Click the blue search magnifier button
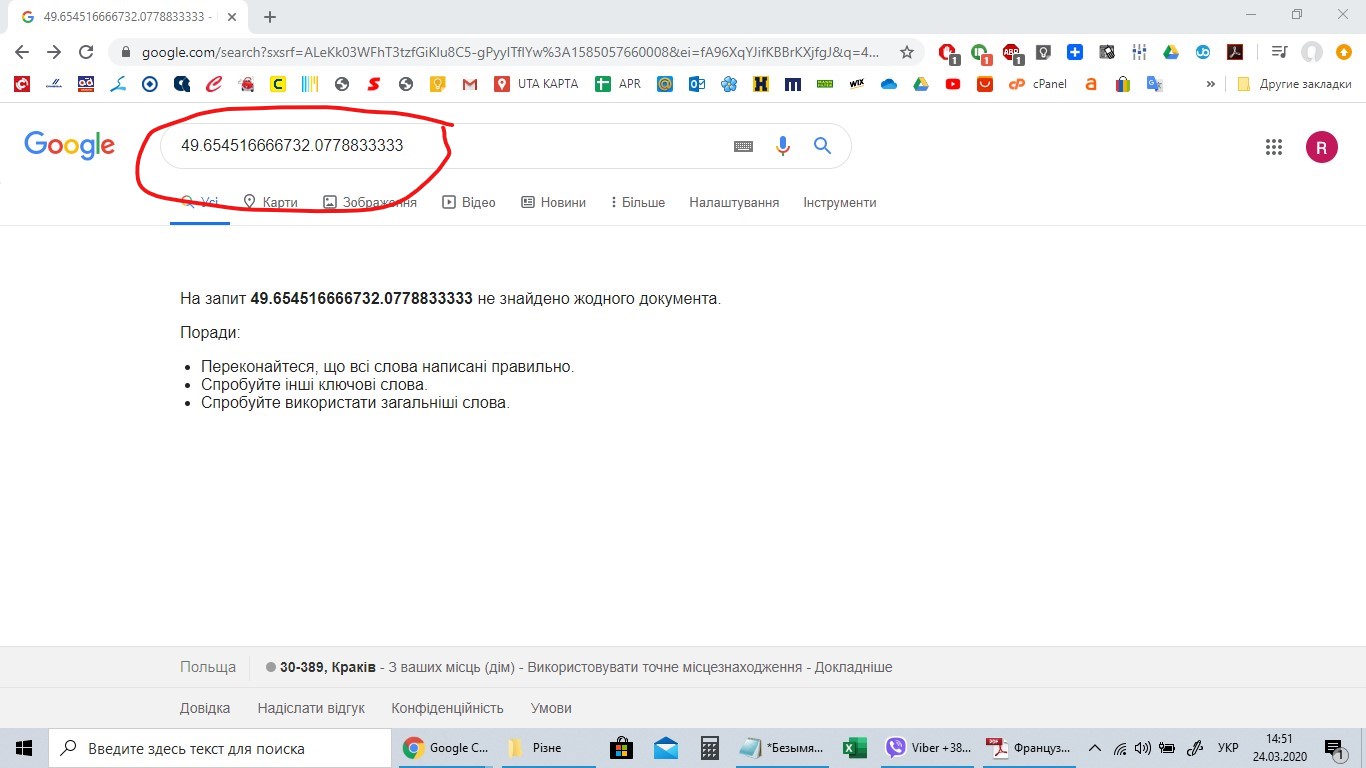This screenshot has height=768, width=1366. point(822,146)
